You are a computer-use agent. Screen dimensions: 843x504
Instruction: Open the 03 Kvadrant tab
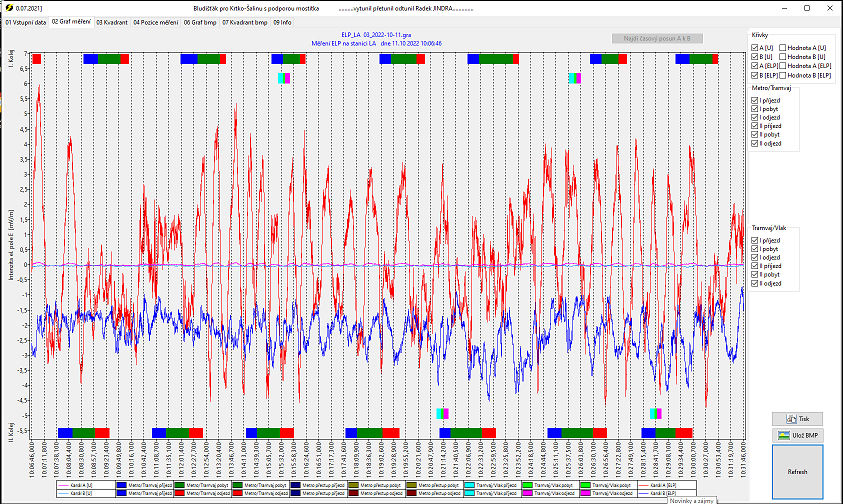[112, 21]
